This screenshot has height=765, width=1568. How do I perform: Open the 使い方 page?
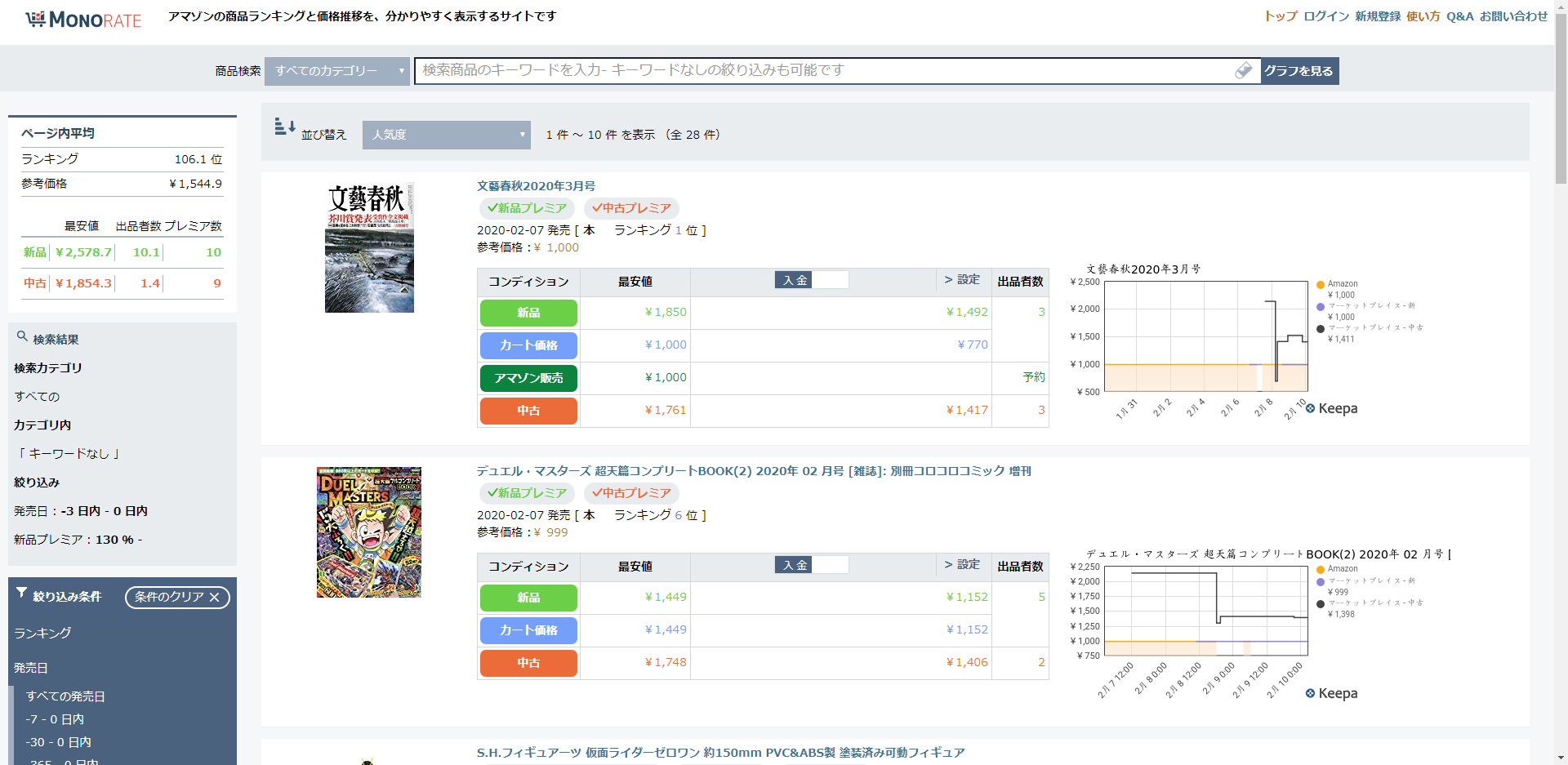[x=1423, y=16]
